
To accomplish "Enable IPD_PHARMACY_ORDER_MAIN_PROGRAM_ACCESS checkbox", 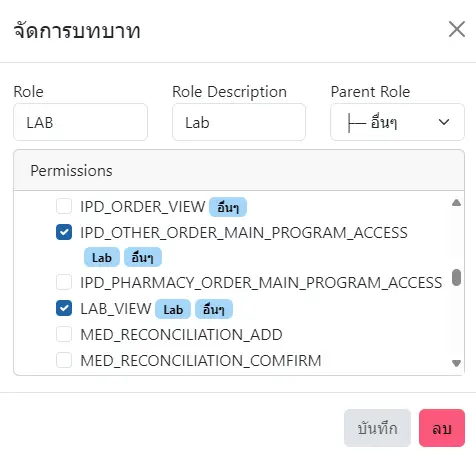I will pos(64,282).
